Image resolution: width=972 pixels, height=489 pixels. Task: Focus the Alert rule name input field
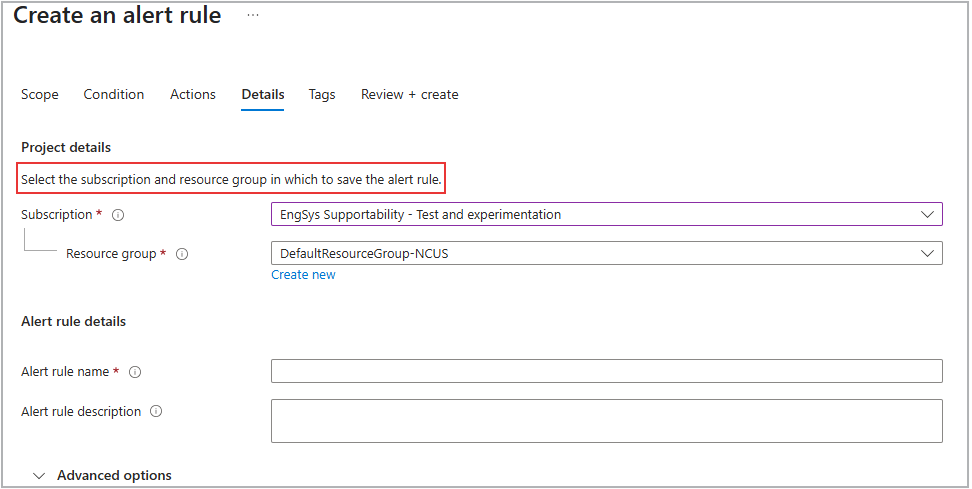606,371
